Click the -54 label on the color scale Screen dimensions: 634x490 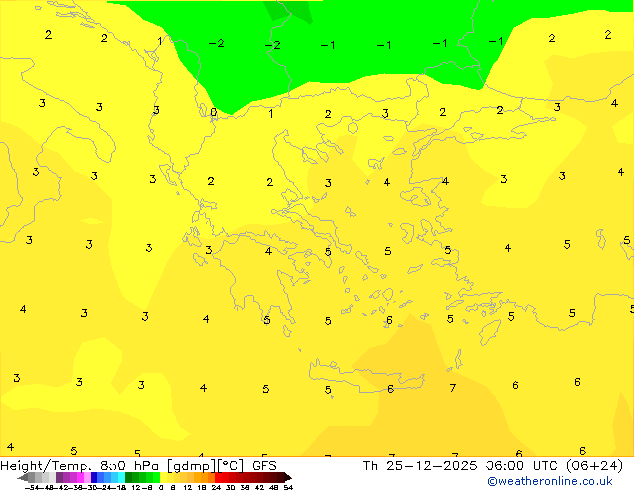[32, 488]
